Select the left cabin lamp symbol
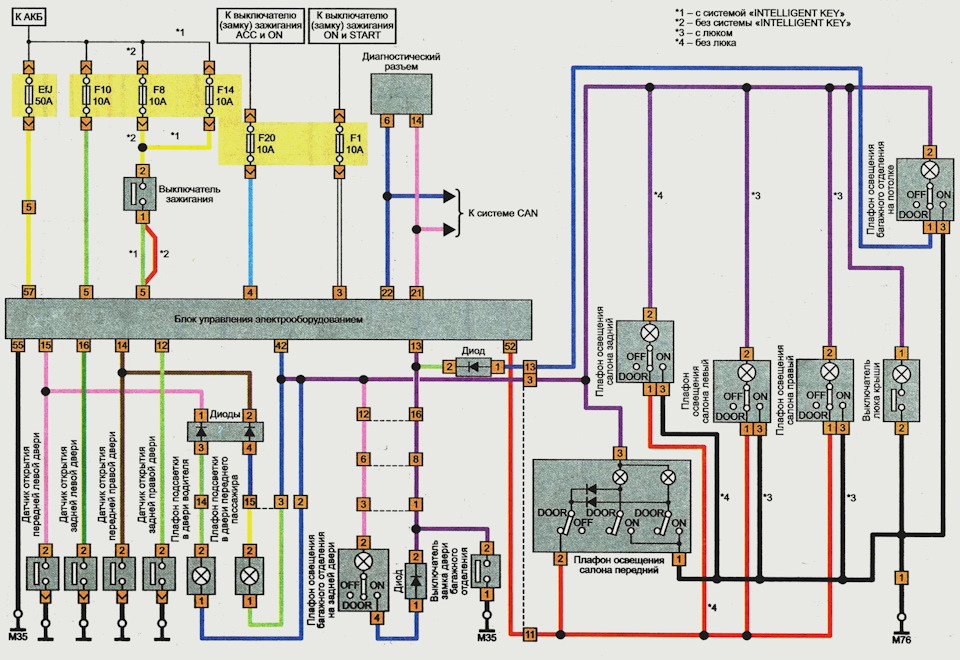Viewport: 960px width, 660px height. click(743, 392)
